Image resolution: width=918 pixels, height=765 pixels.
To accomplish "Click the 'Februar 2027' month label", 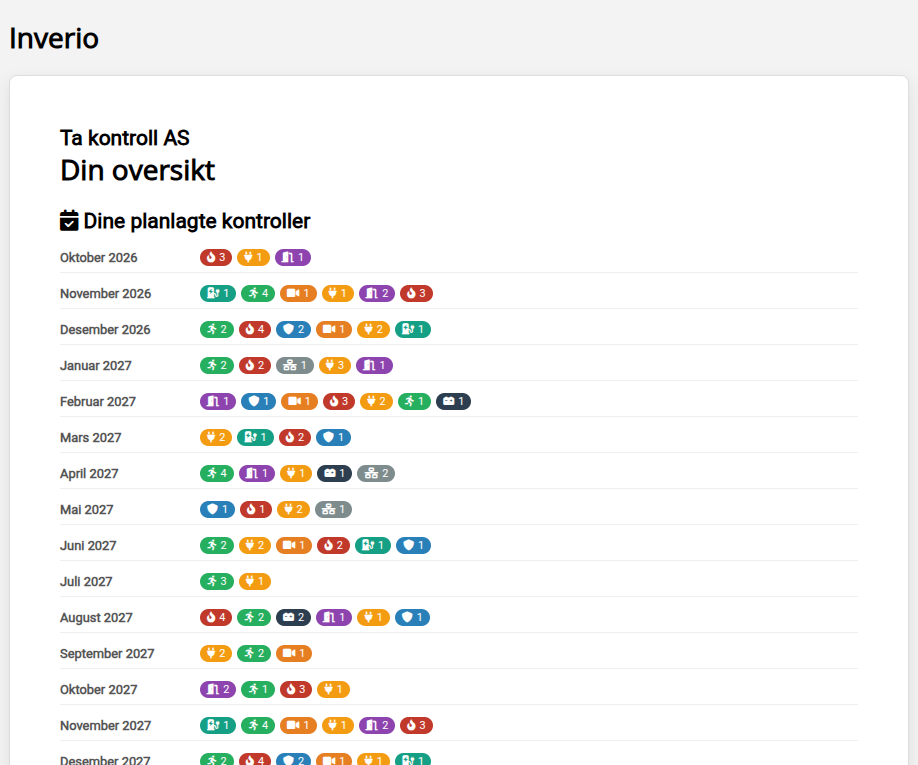I will point(98,402).
